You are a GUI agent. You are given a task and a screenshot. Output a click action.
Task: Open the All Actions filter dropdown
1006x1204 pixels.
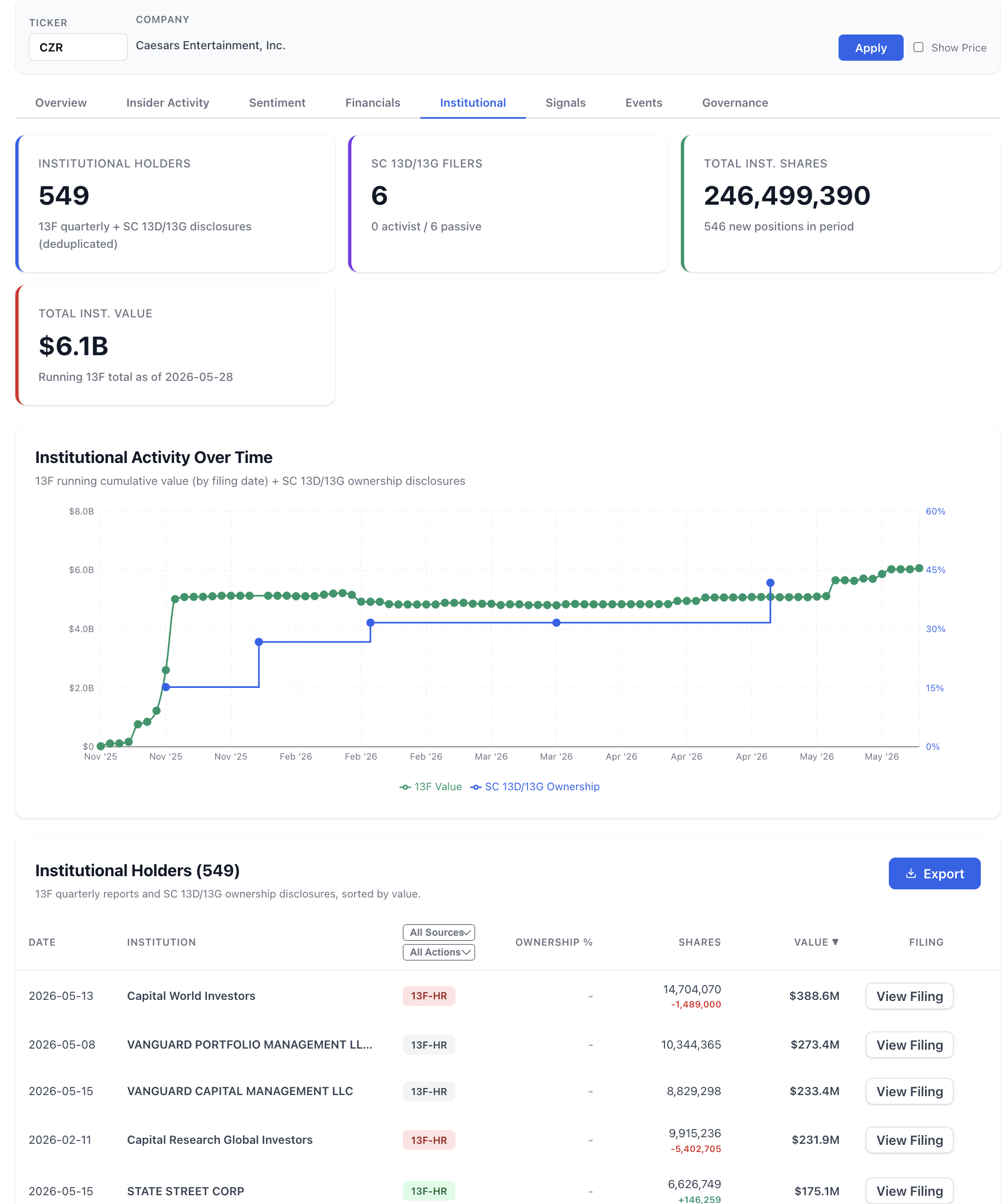(x=439, y=952)
